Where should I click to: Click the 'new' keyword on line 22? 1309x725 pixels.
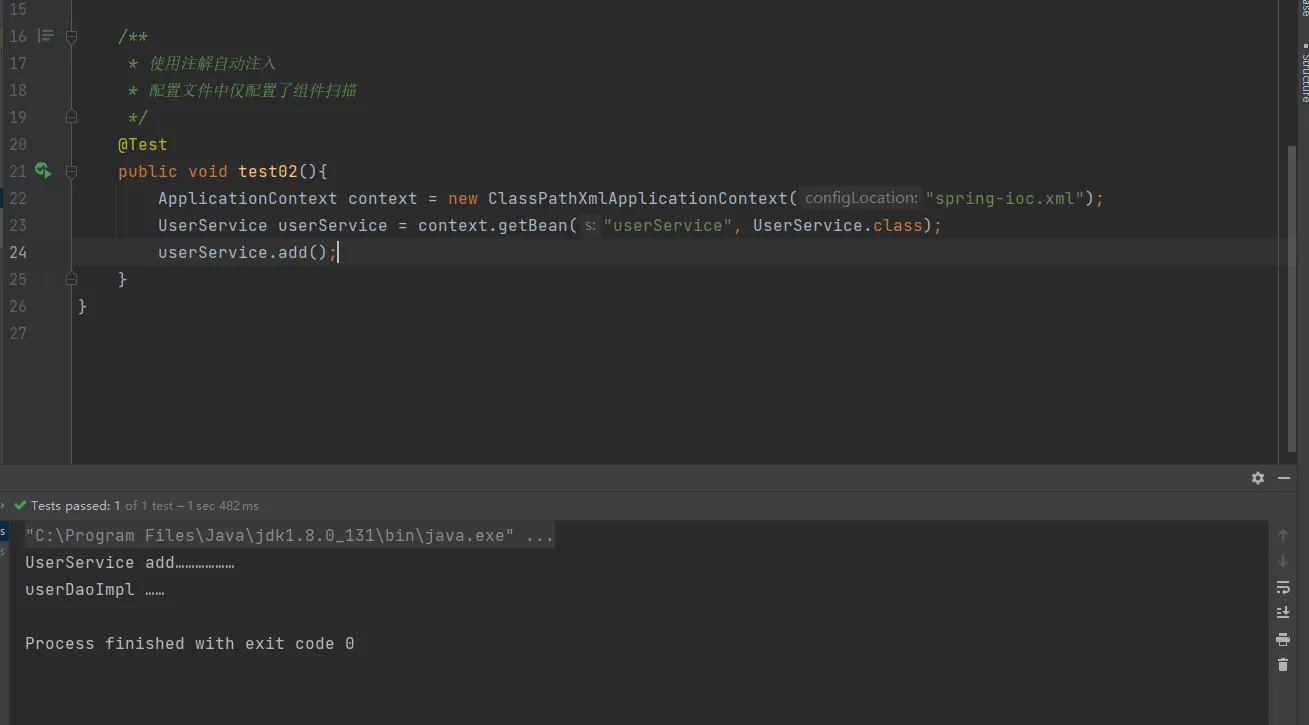coord(463,198)
